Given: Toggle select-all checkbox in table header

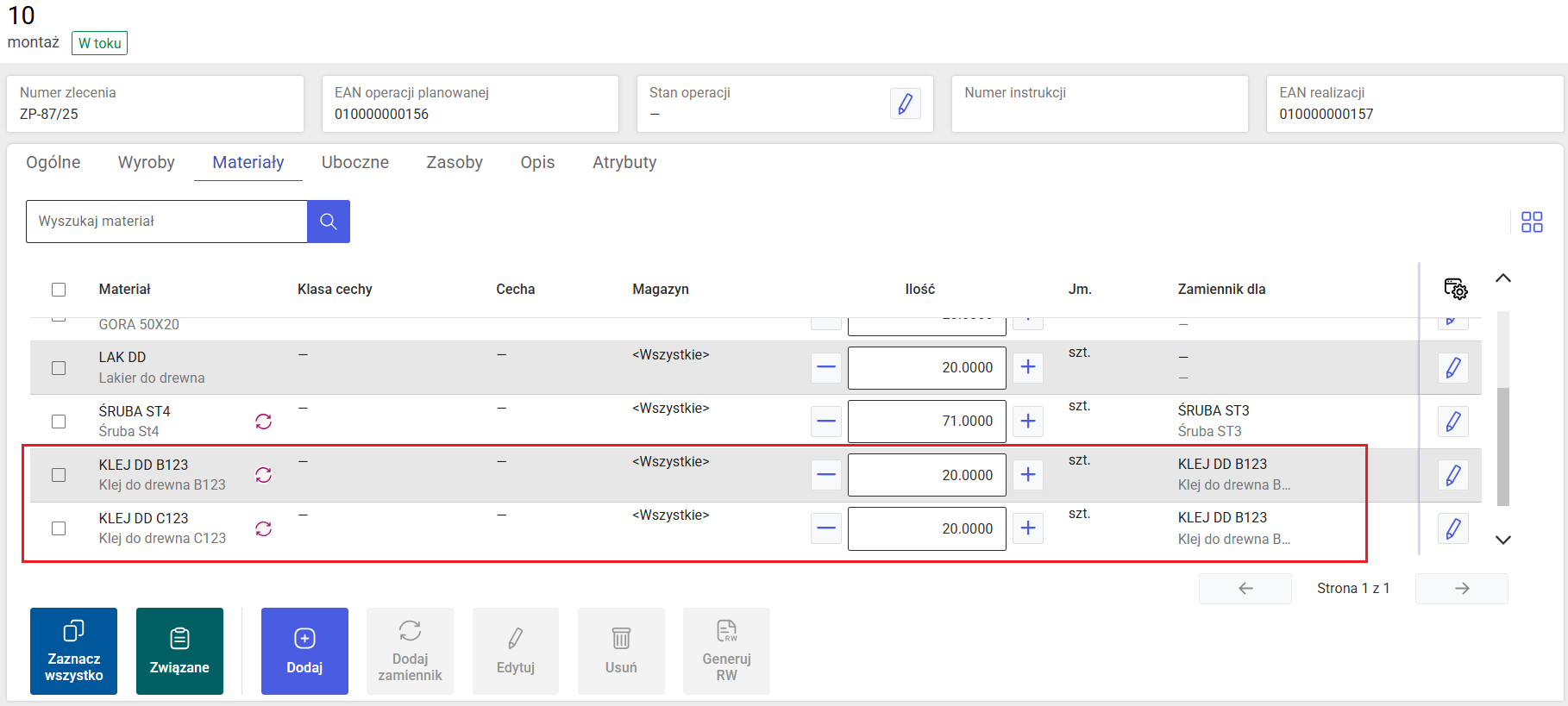Looking at the screenshot, I should point(59,290).
